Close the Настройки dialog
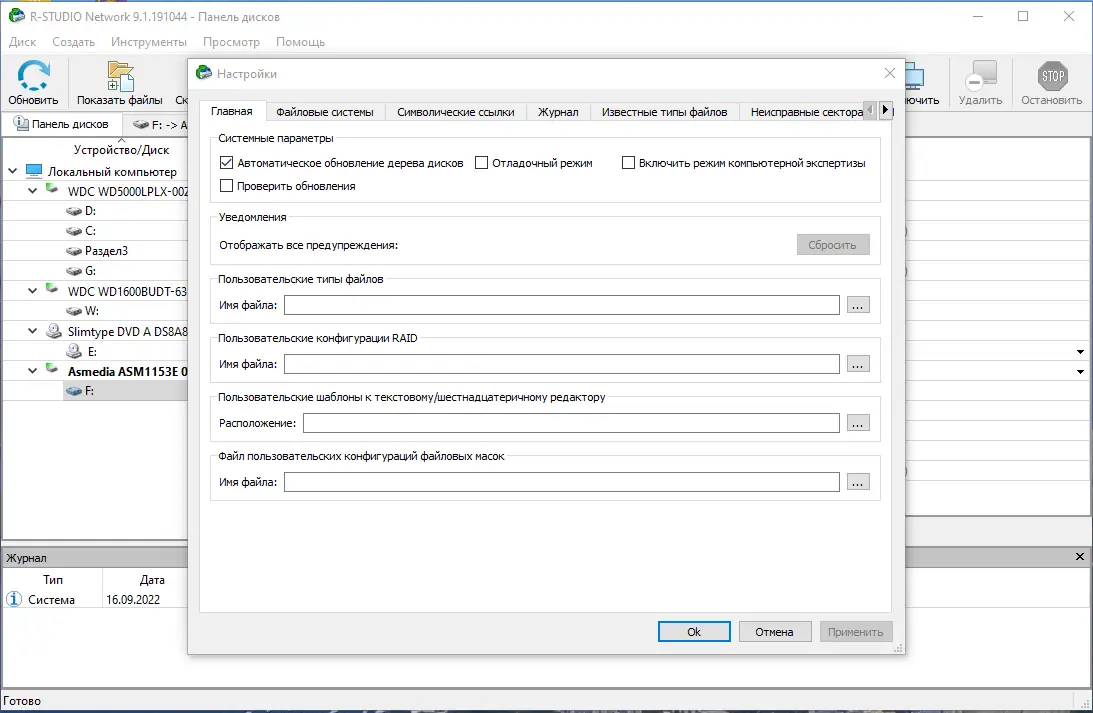Viewport: 1093px width, 713px height. tap(889, 73)
